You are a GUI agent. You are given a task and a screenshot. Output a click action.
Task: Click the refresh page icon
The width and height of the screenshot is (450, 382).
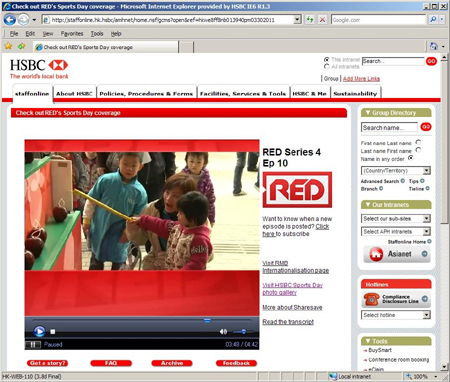click(310, 20)
